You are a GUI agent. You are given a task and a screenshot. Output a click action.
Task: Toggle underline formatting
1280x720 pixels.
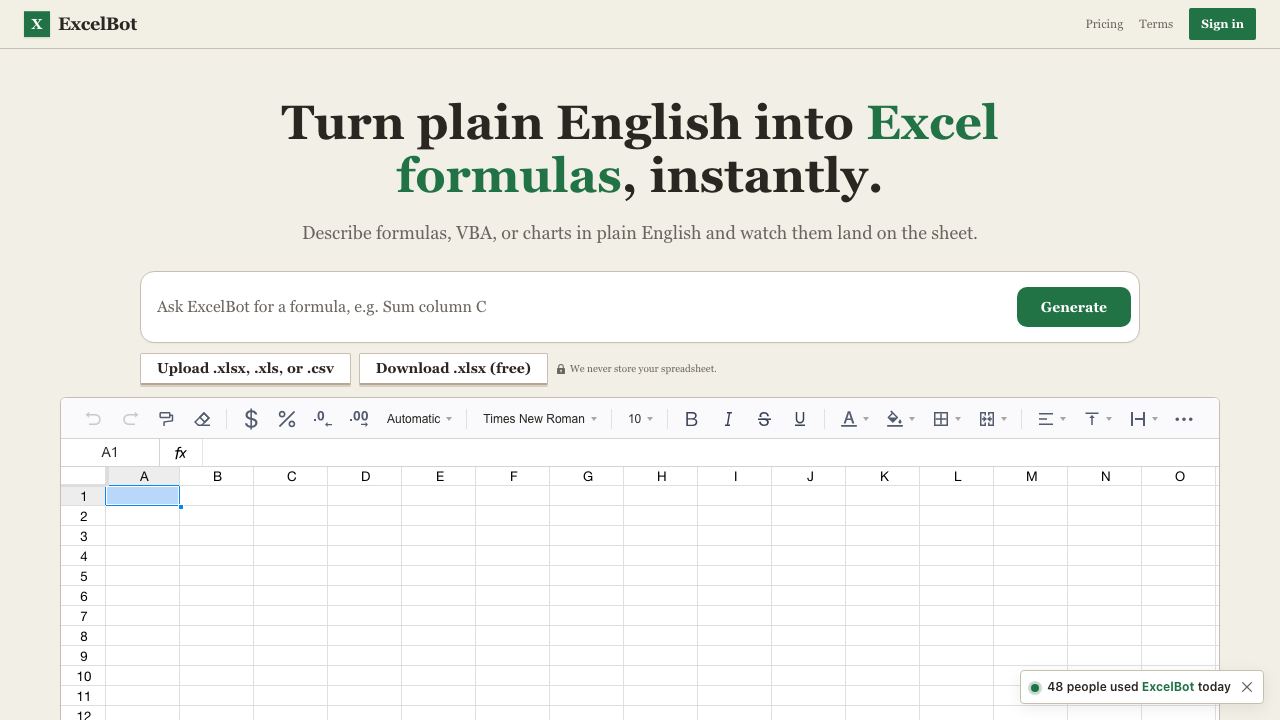point(799,419)
